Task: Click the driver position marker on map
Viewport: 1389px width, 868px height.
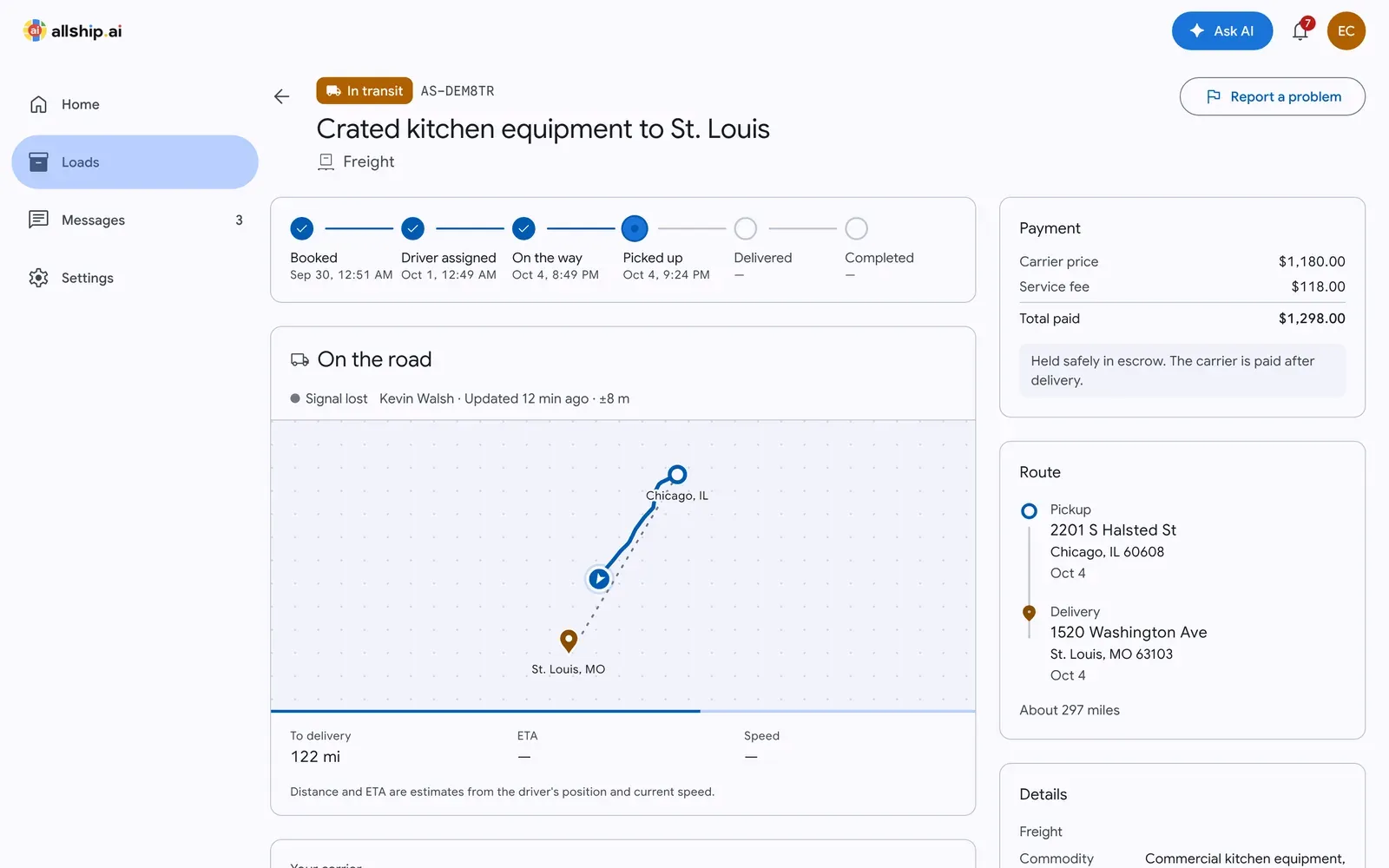Action: coord(599,578)
